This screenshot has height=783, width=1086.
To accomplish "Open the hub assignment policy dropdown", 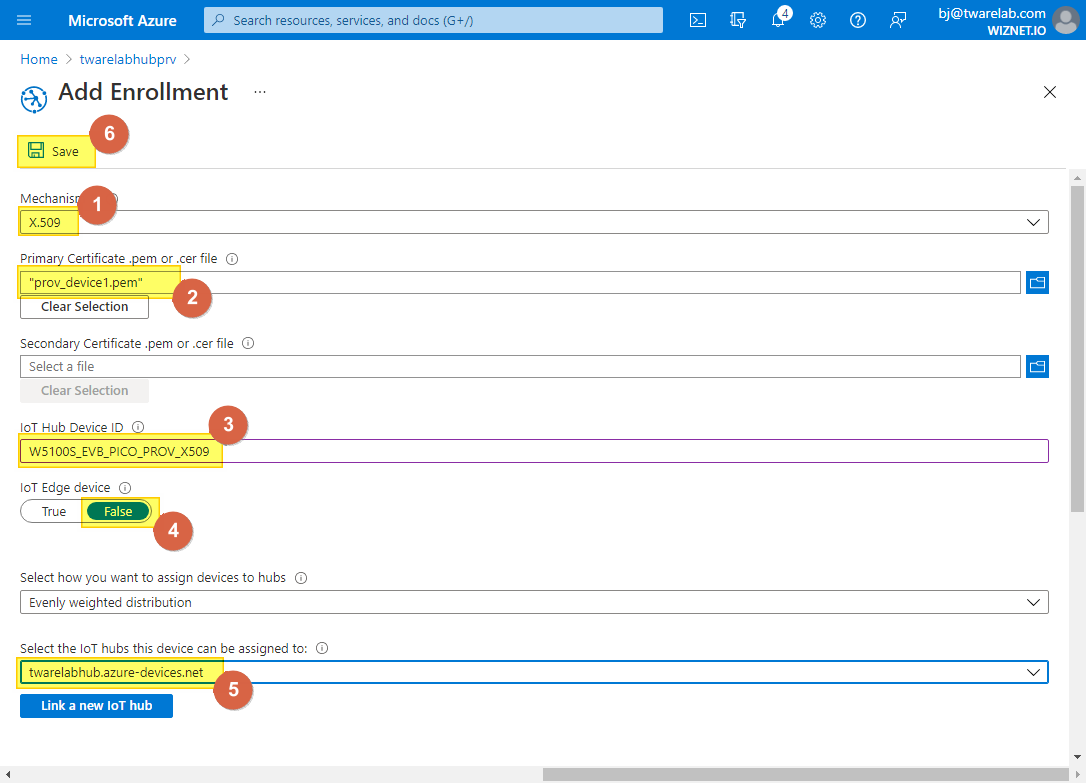I will (534, 602).
